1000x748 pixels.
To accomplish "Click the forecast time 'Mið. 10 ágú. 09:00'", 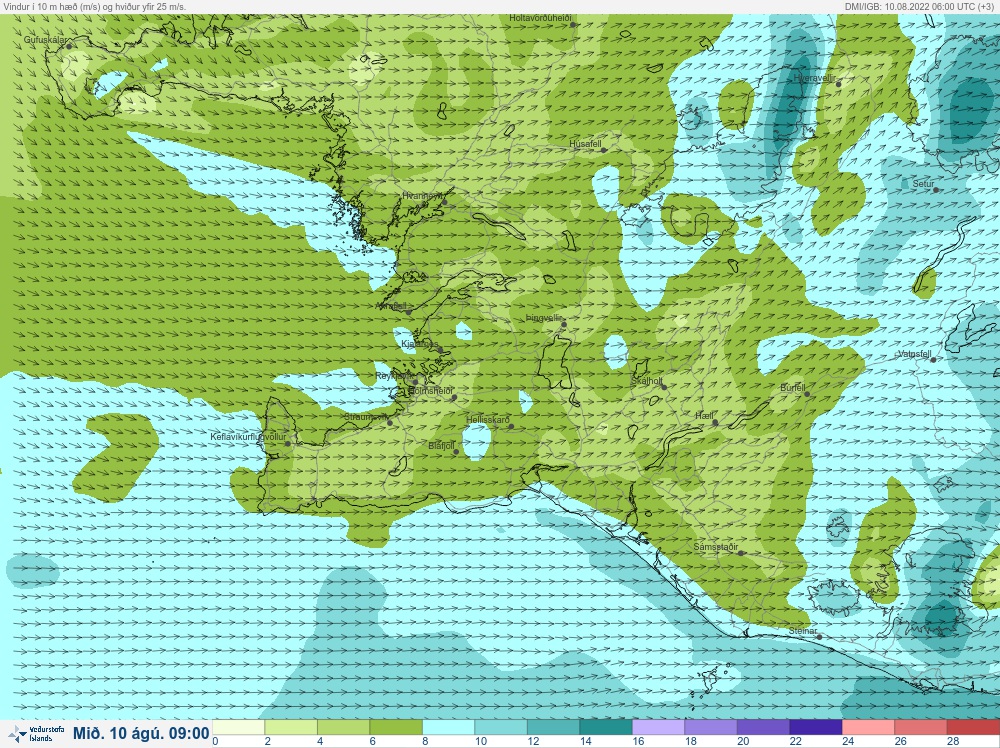I will pyautogui.click(x=141, y=733).
